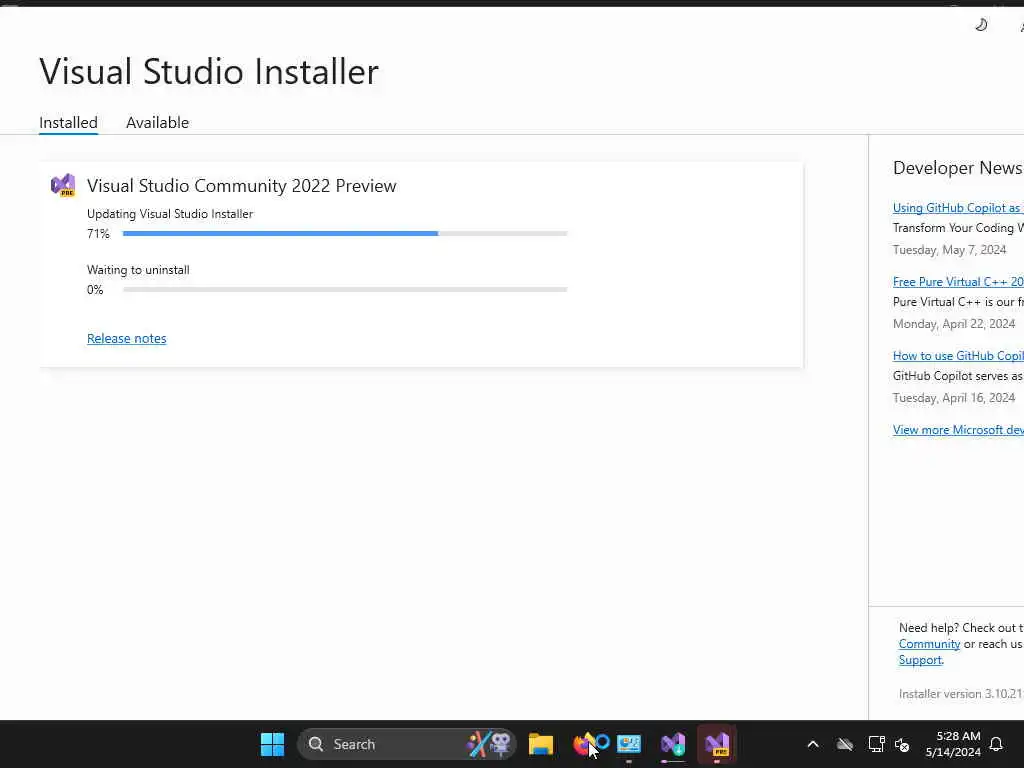
Task: Open the Windows Start menu
Action: [x=272, y=744]
